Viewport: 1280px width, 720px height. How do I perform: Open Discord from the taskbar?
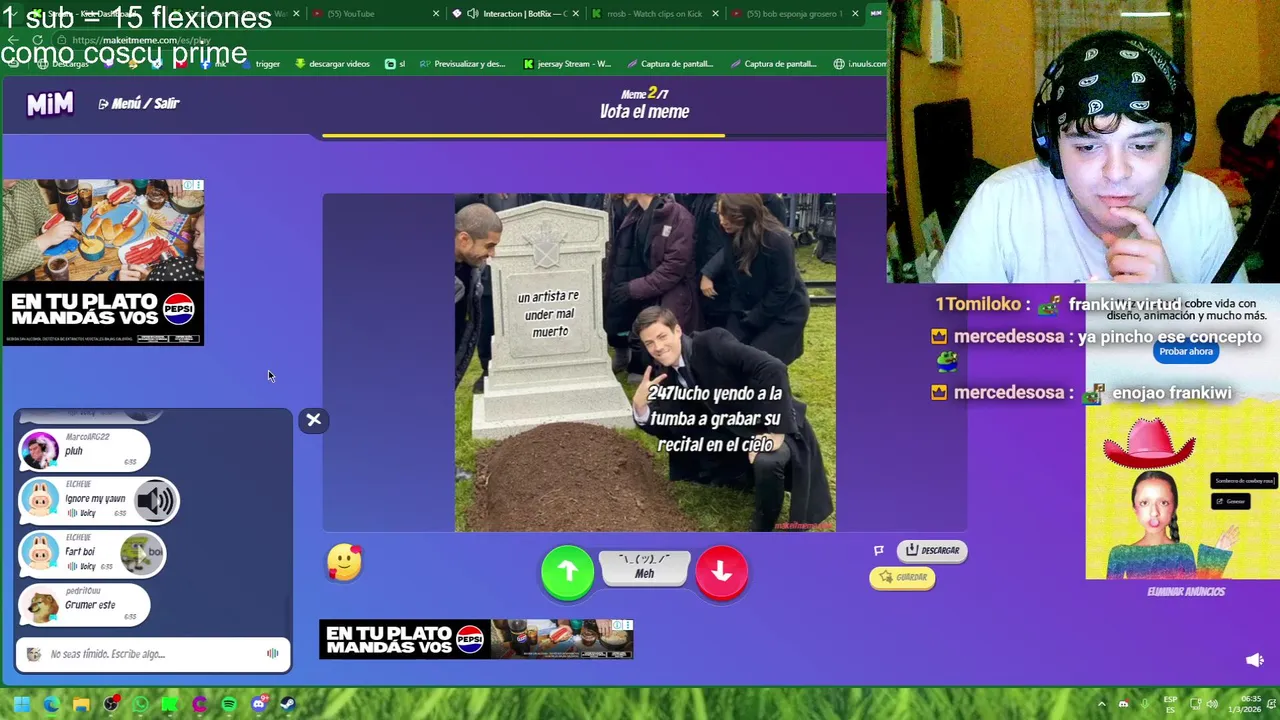[x=259, y=705]
